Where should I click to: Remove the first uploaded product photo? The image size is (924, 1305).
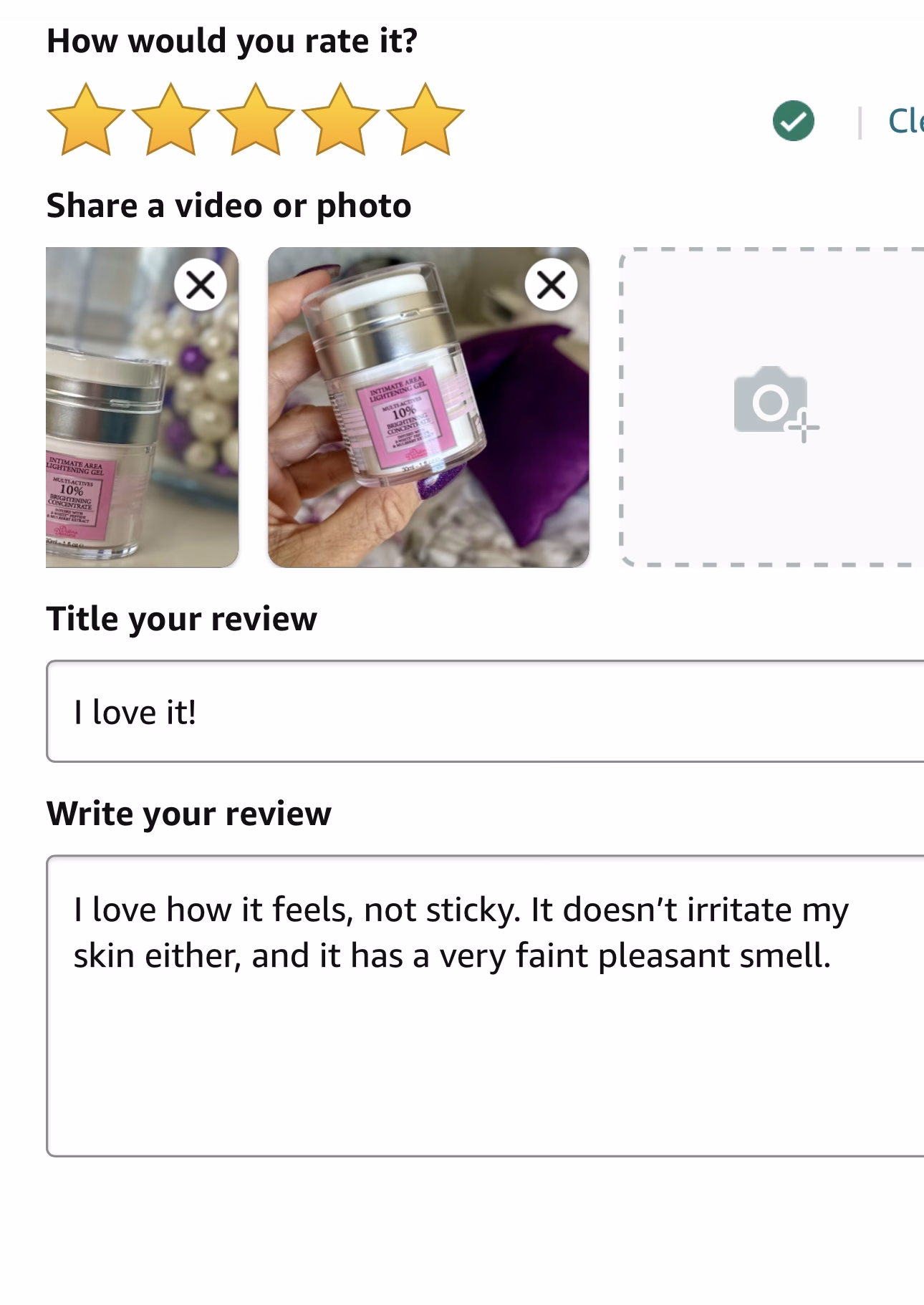pyautogui.click(x=201, y=285)
